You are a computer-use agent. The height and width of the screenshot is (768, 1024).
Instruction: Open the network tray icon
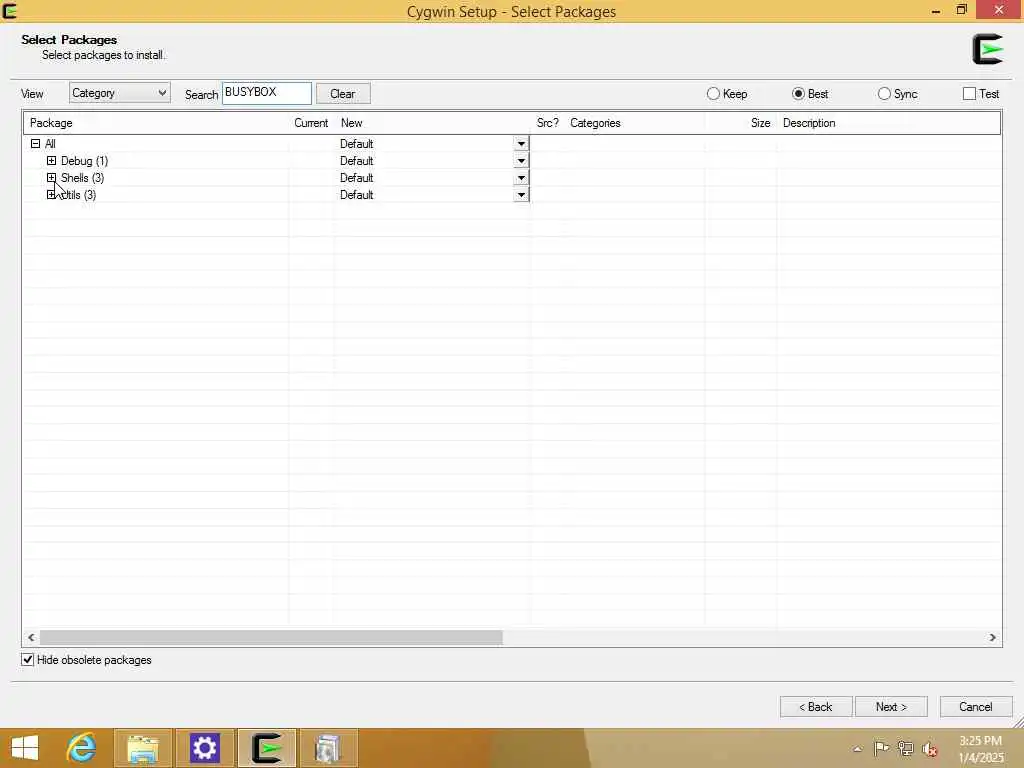(905, 748)
